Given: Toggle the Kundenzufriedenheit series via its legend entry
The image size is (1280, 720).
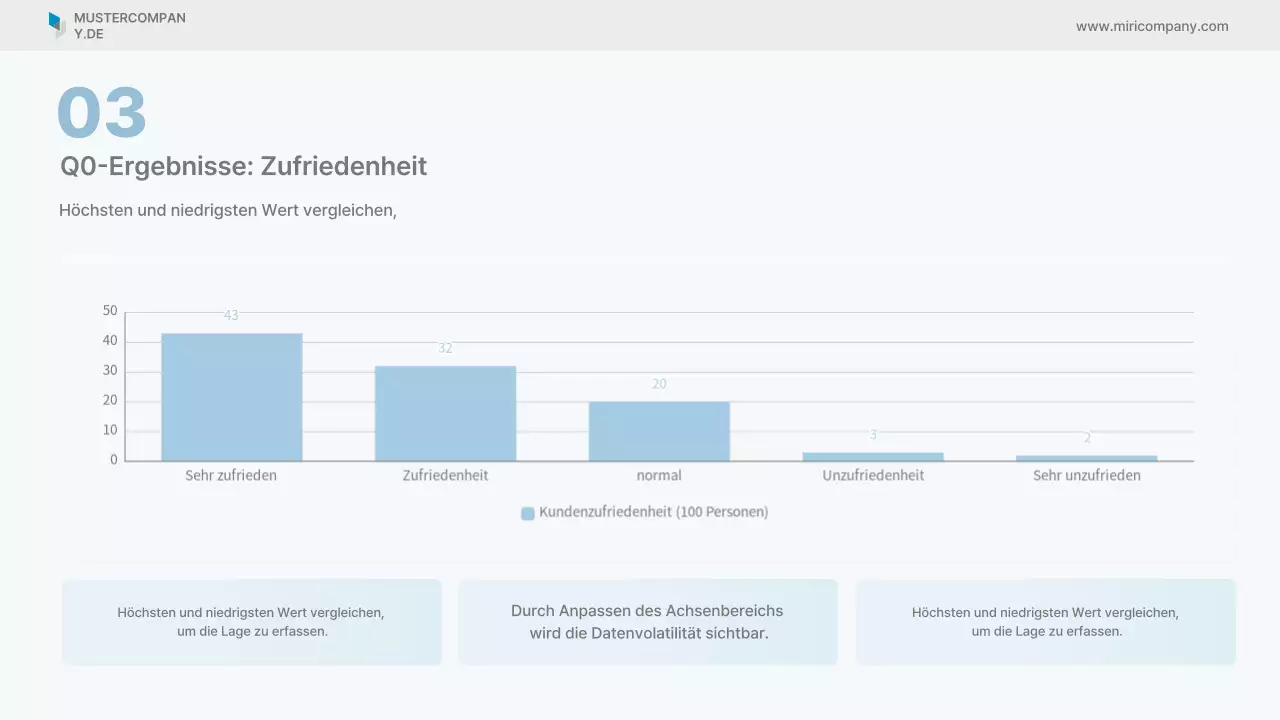Looking at the screenshot, I should 645,511.
